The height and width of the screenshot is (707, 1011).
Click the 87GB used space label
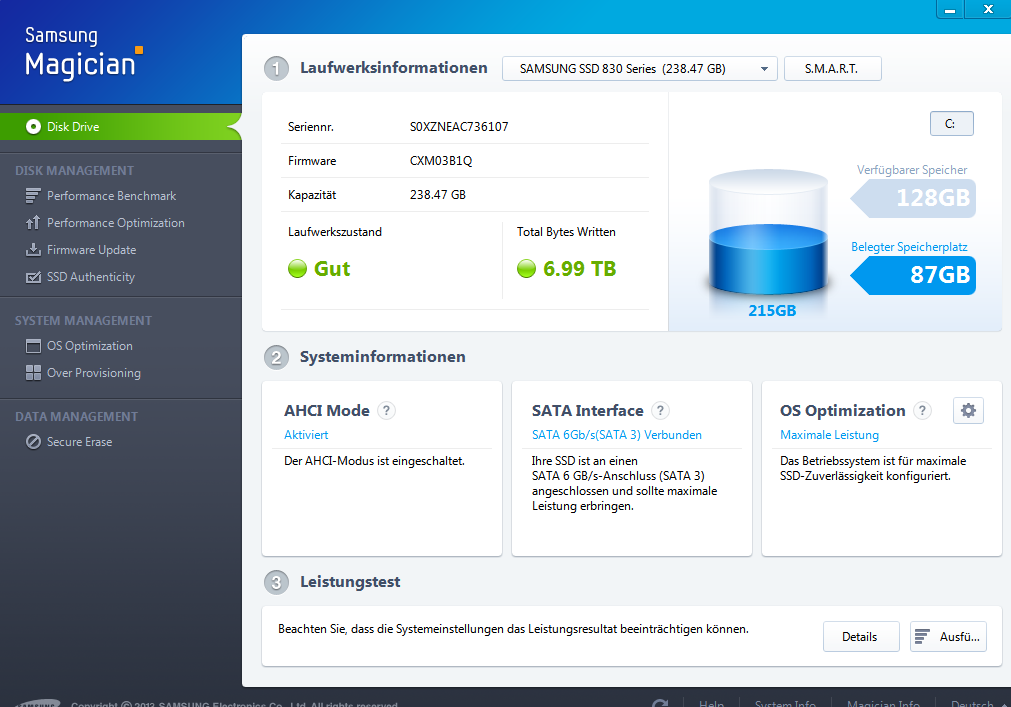pyautogui.click(x=913, y=275)
